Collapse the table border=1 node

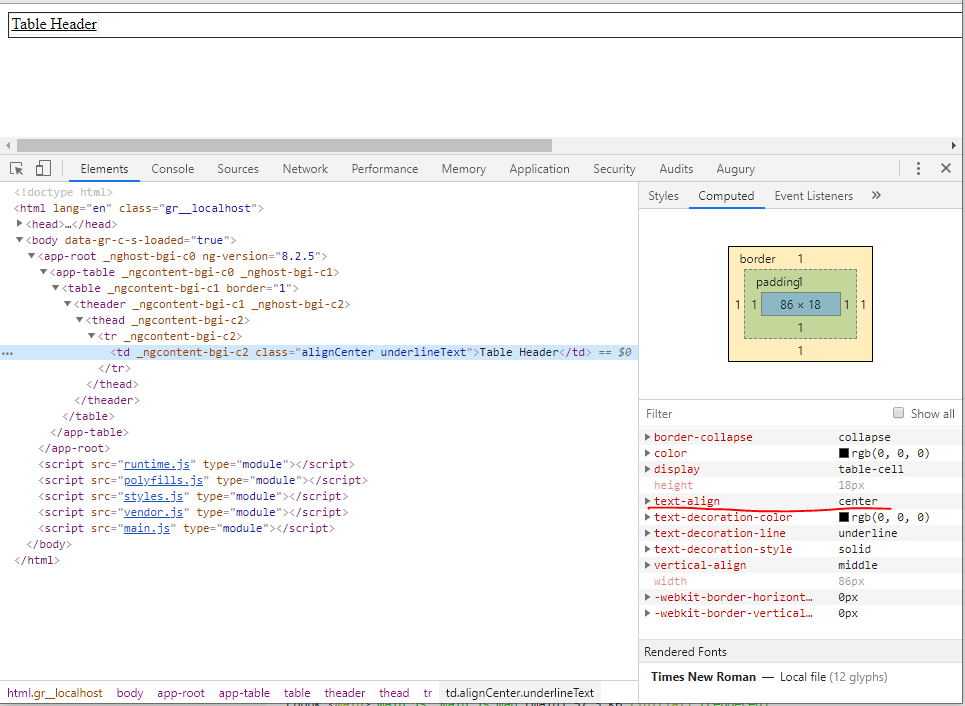55,287
